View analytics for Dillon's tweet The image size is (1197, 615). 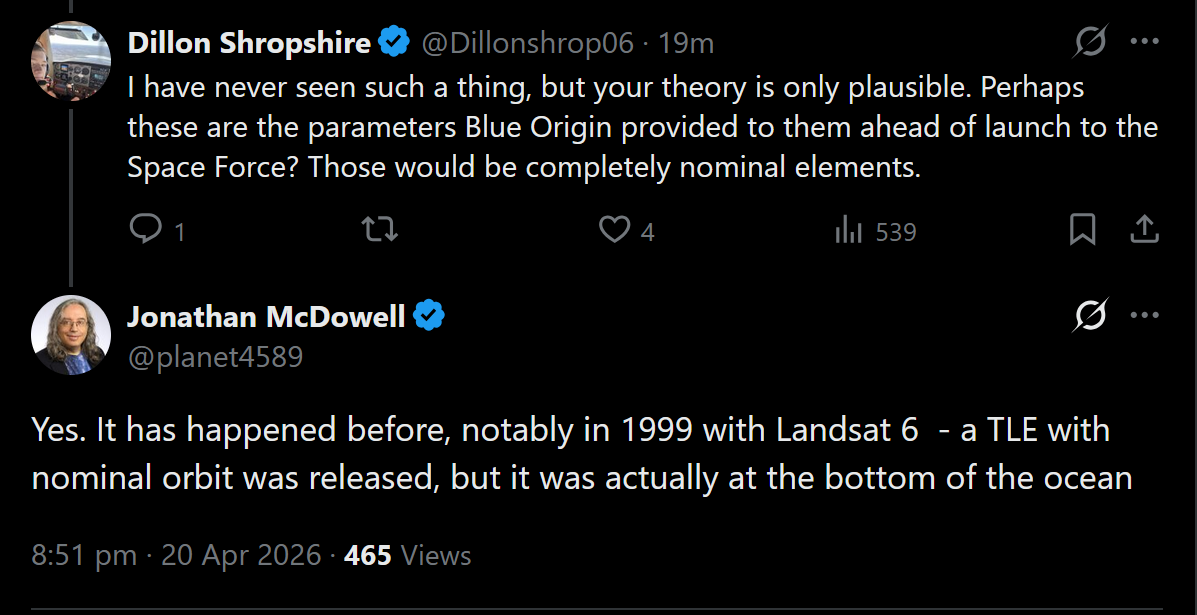849,231
